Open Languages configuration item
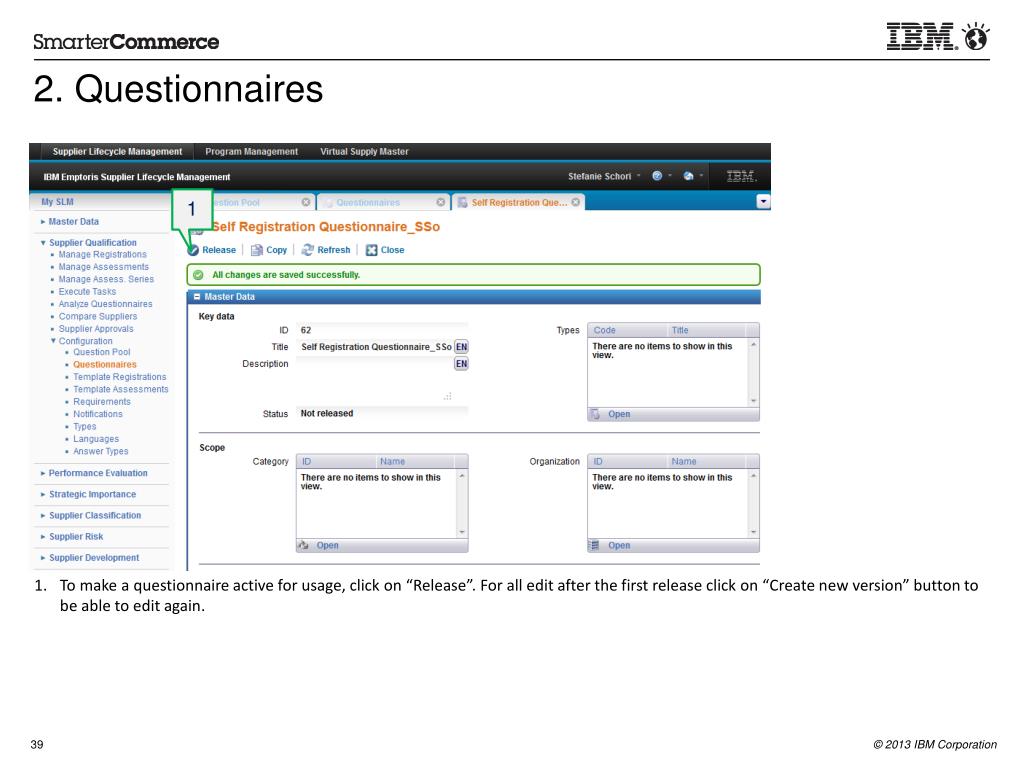 click(96, 439)
